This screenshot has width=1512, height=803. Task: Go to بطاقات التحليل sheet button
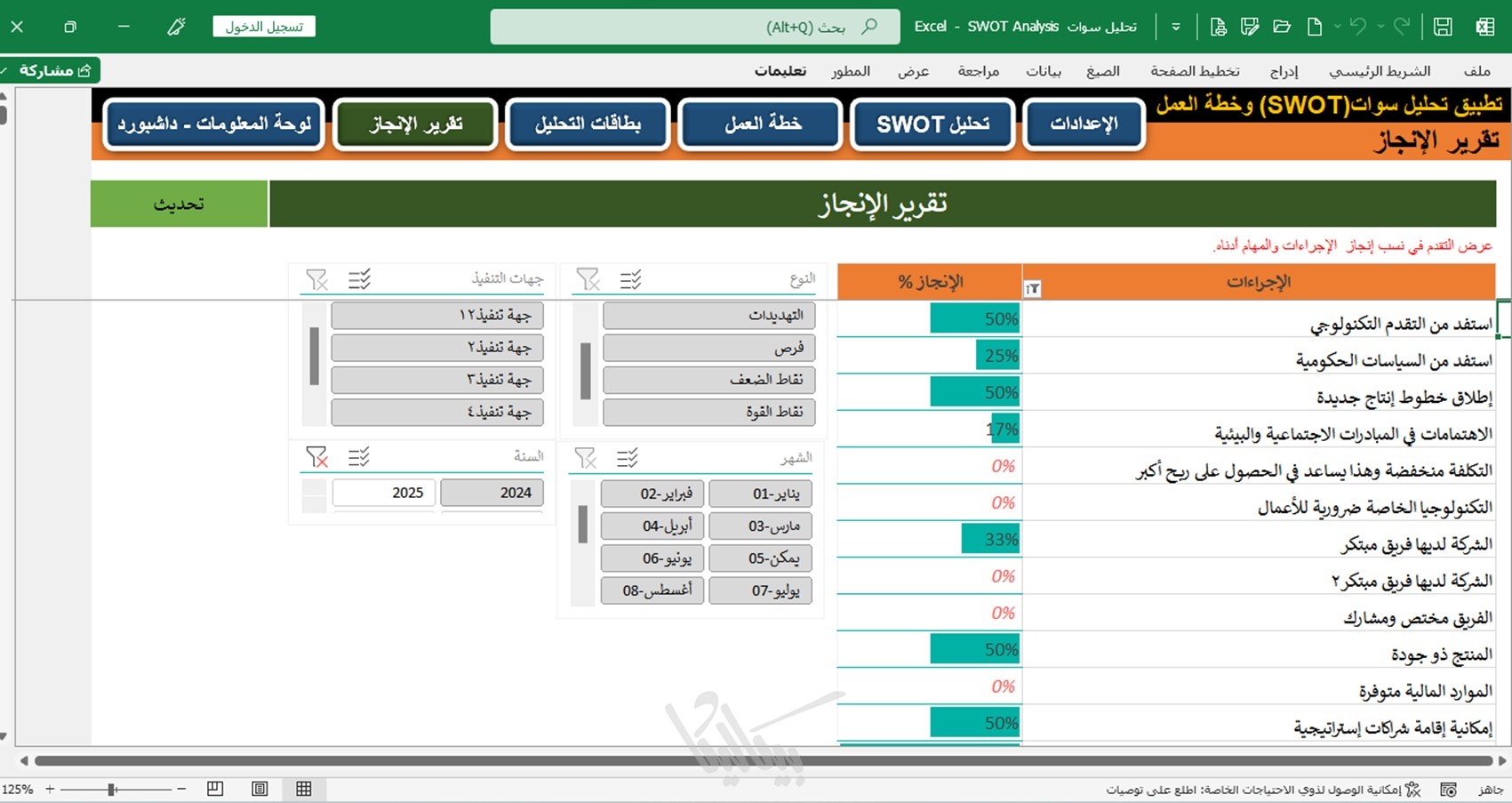click(588, 124)
